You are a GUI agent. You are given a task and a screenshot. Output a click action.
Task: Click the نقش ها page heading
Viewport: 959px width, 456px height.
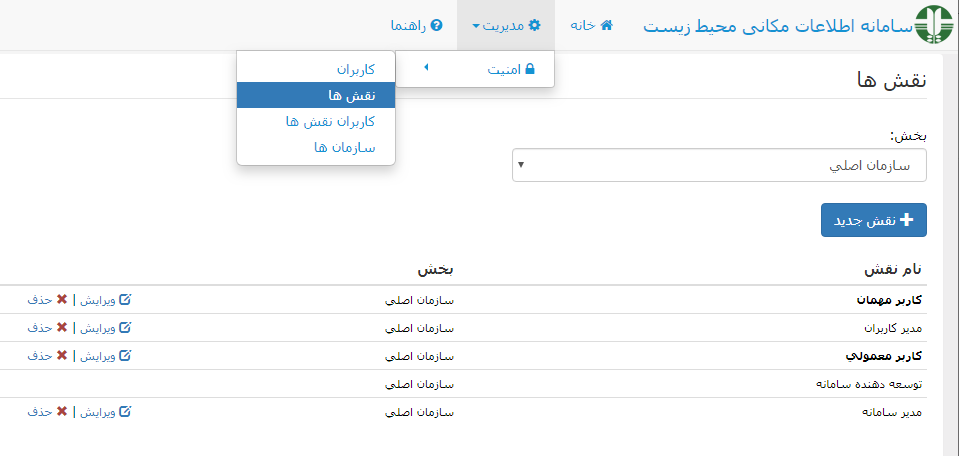coord(893,80)
